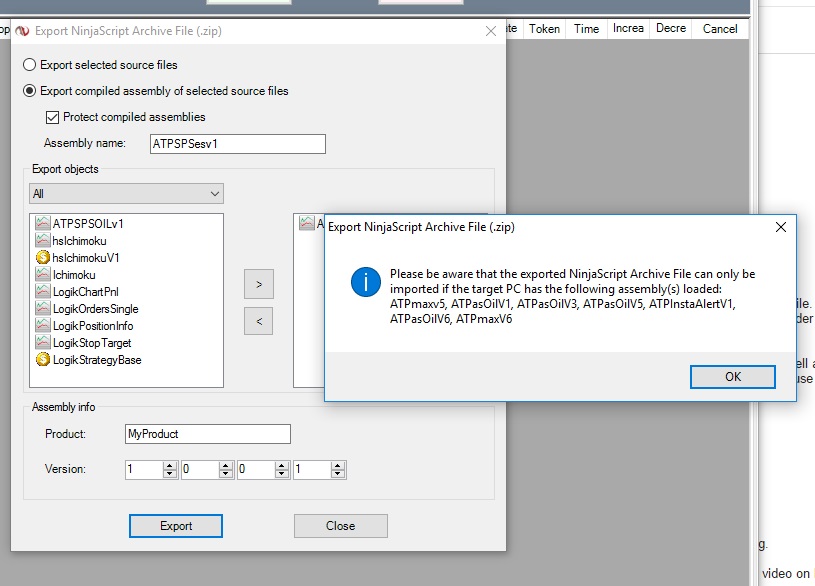Image resolution: width=815 pixels, height=586 pixels.
Task: Increase the fourth version number field
Action: pos(337,465)
